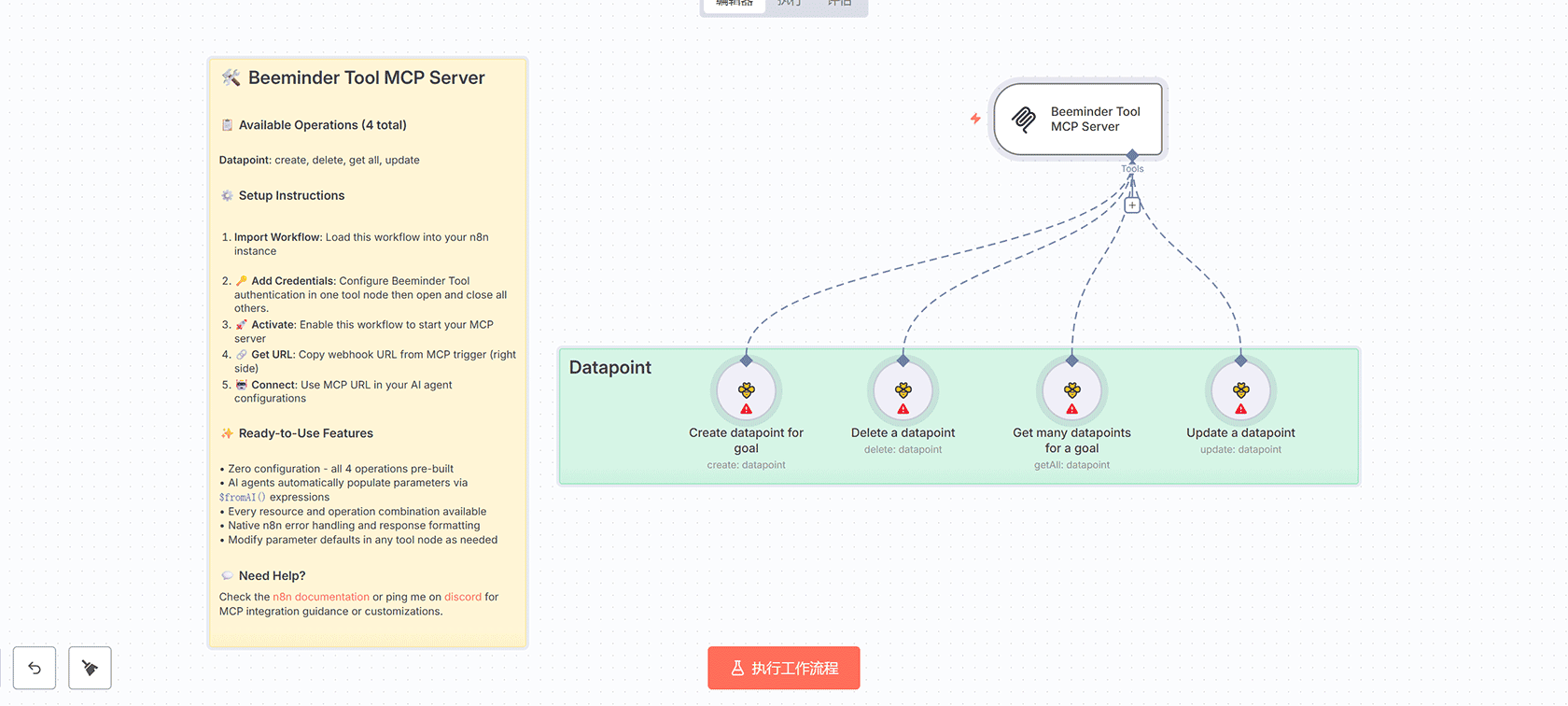Image resolution: width=1568 pixels, height=706 pixels.
Task: Click the warning triangle on Create datapoint node
Action: coord(746,409)
